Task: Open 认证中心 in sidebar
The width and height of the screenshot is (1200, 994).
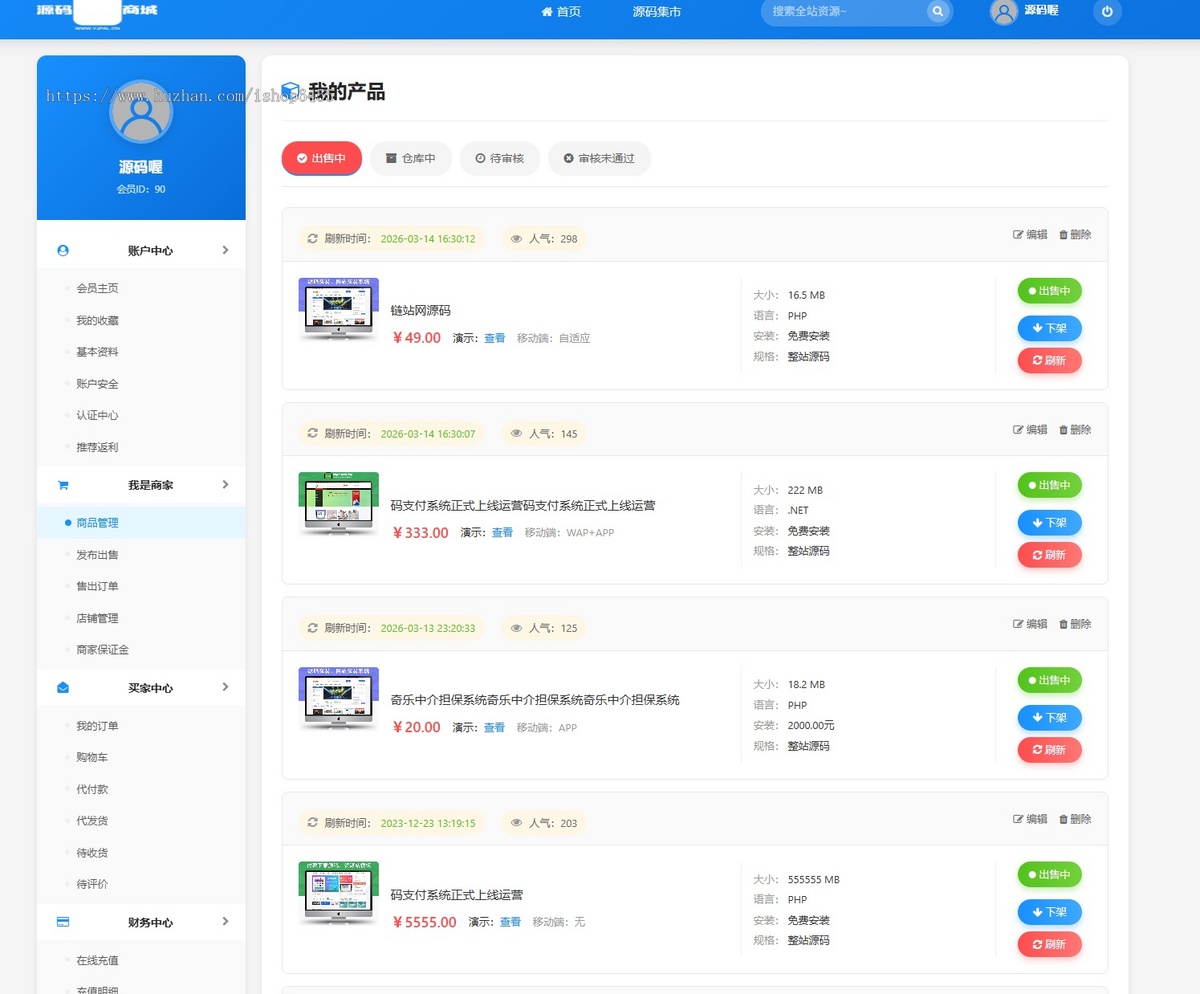Action: (x=98, y=415)
